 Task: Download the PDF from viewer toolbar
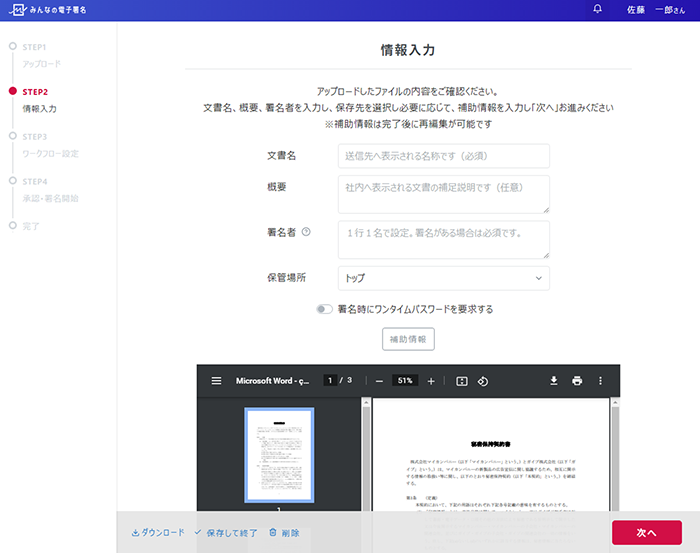click(x=553, y=381)
